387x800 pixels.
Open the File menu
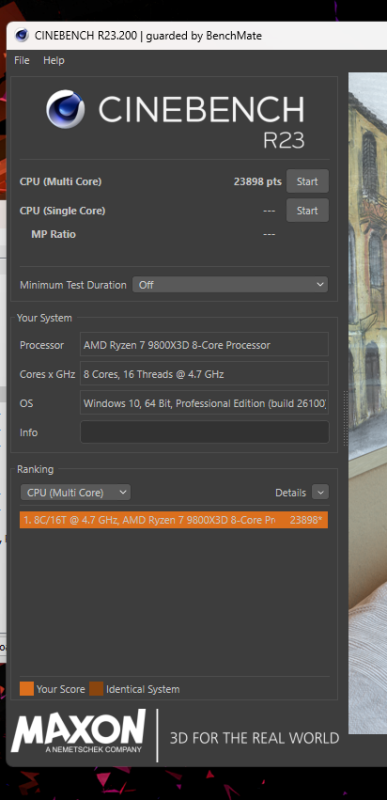tap(22, 60)
